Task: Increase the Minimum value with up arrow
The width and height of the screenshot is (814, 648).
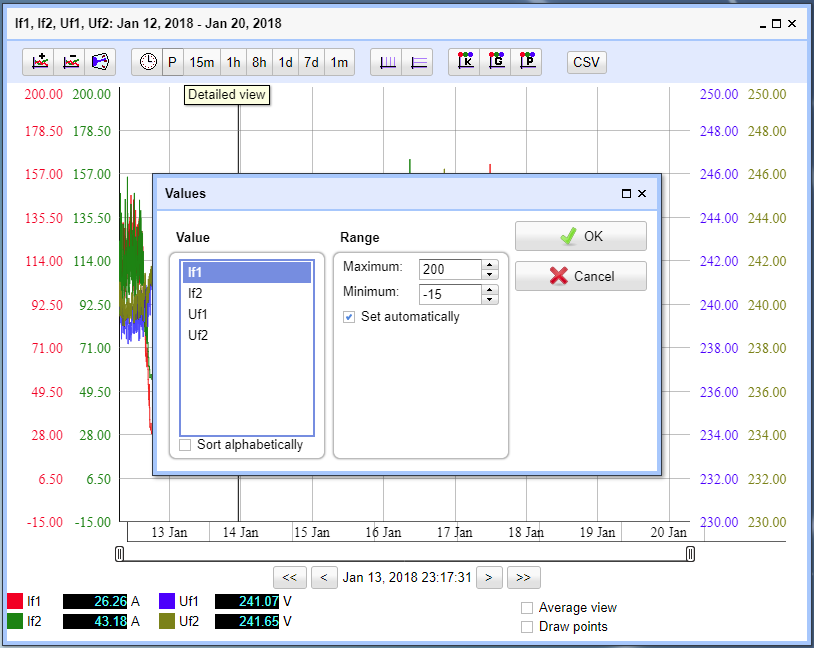Action: [490, 290]
